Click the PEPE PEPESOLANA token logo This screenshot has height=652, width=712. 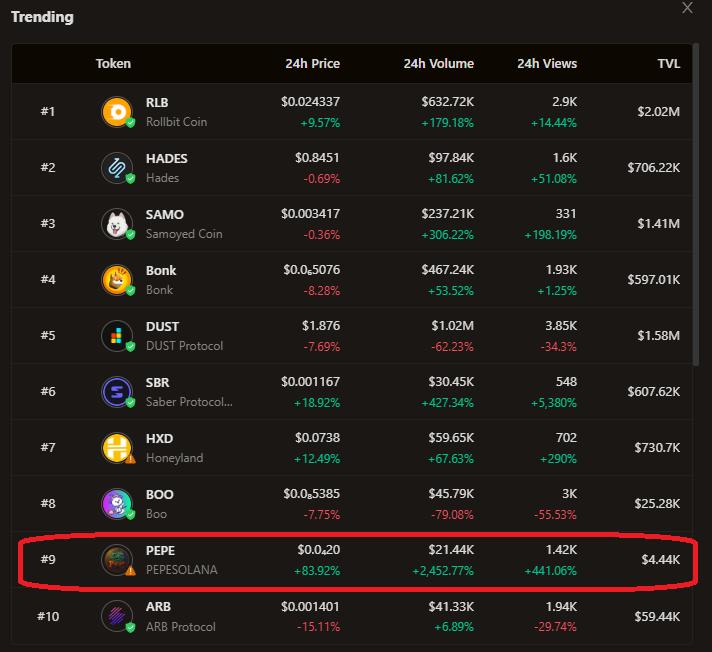[x=117, y=559]
